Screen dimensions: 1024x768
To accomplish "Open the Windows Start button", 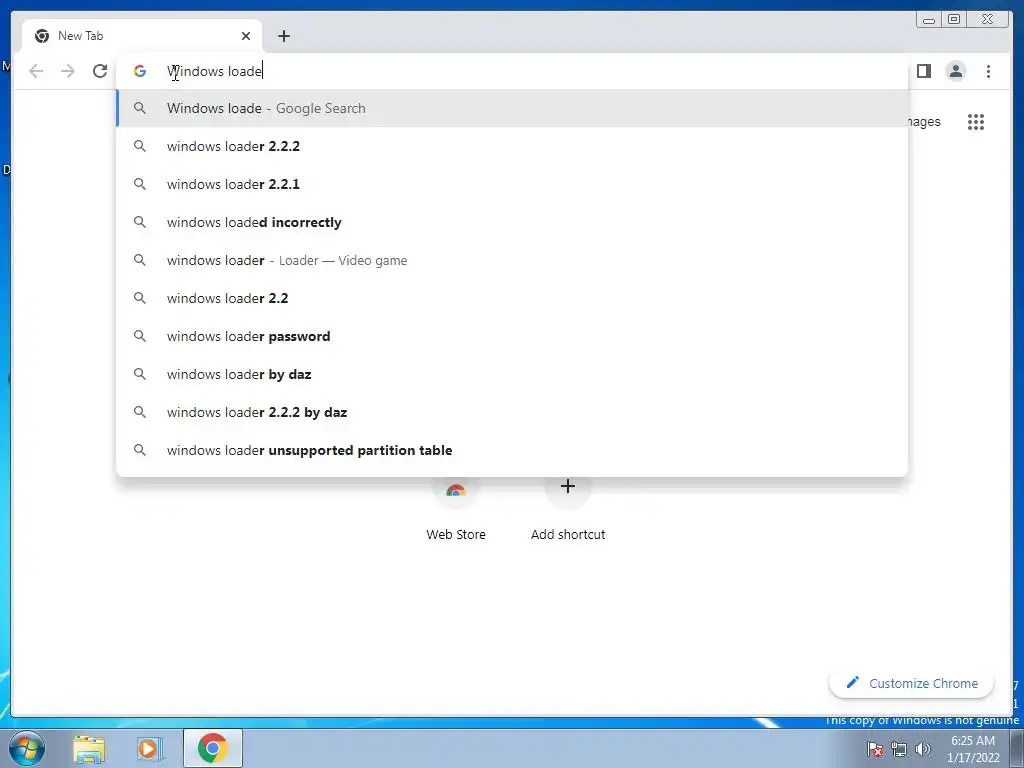I will [26, 748].
